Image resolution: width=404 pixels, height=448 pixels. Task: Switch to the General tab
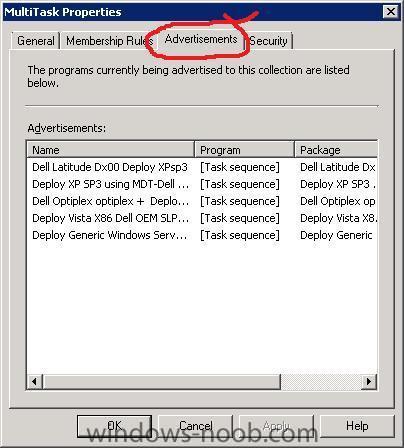pyautogui.click(x=36, y=41)
